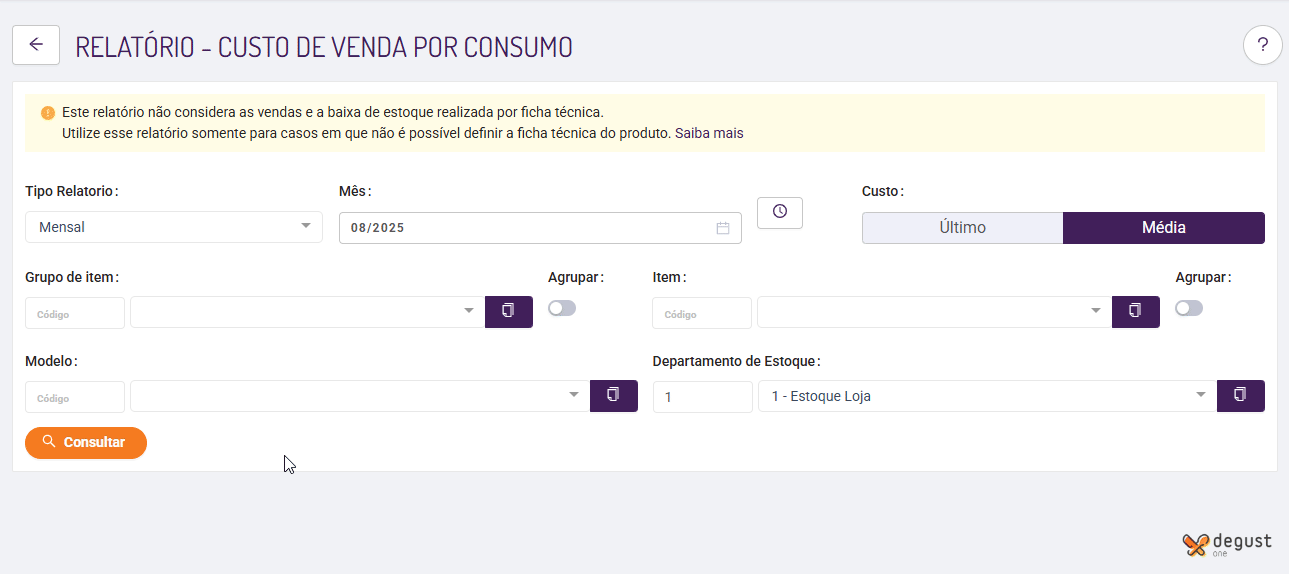Click the back arrow button

click(x=36, y=45)
